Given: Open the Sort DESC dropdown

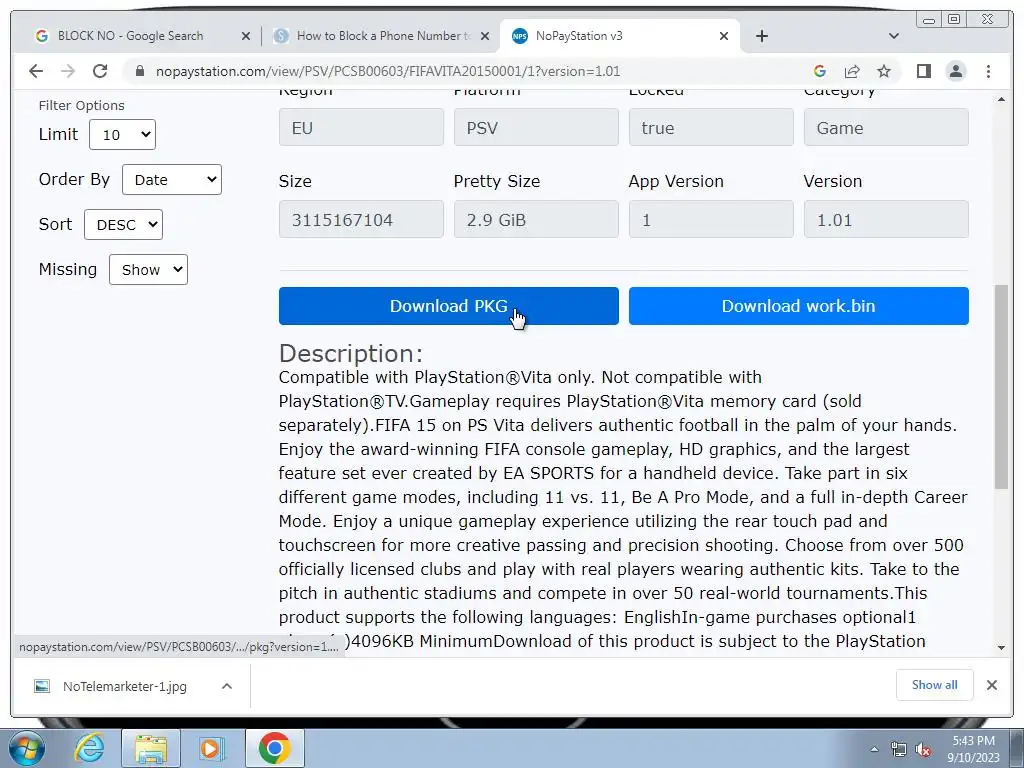Looking at the screenshot, I should (123, 225).
